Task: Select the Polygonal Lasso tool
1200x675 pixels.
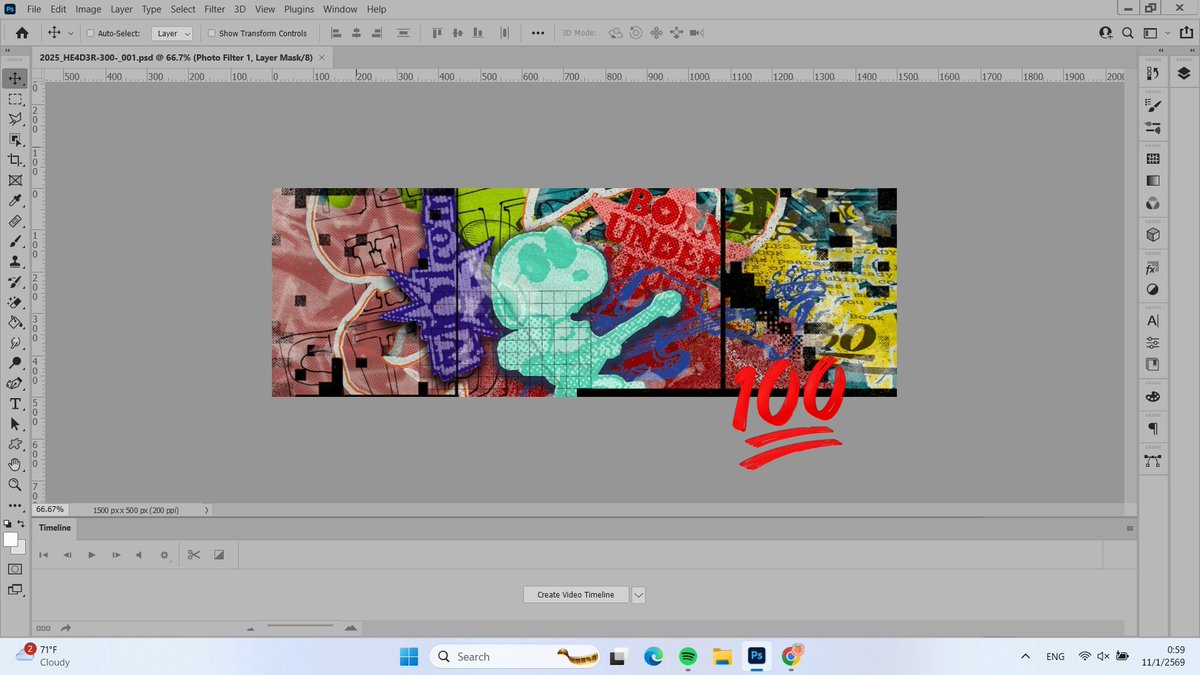Action: [x=15, y=119]
